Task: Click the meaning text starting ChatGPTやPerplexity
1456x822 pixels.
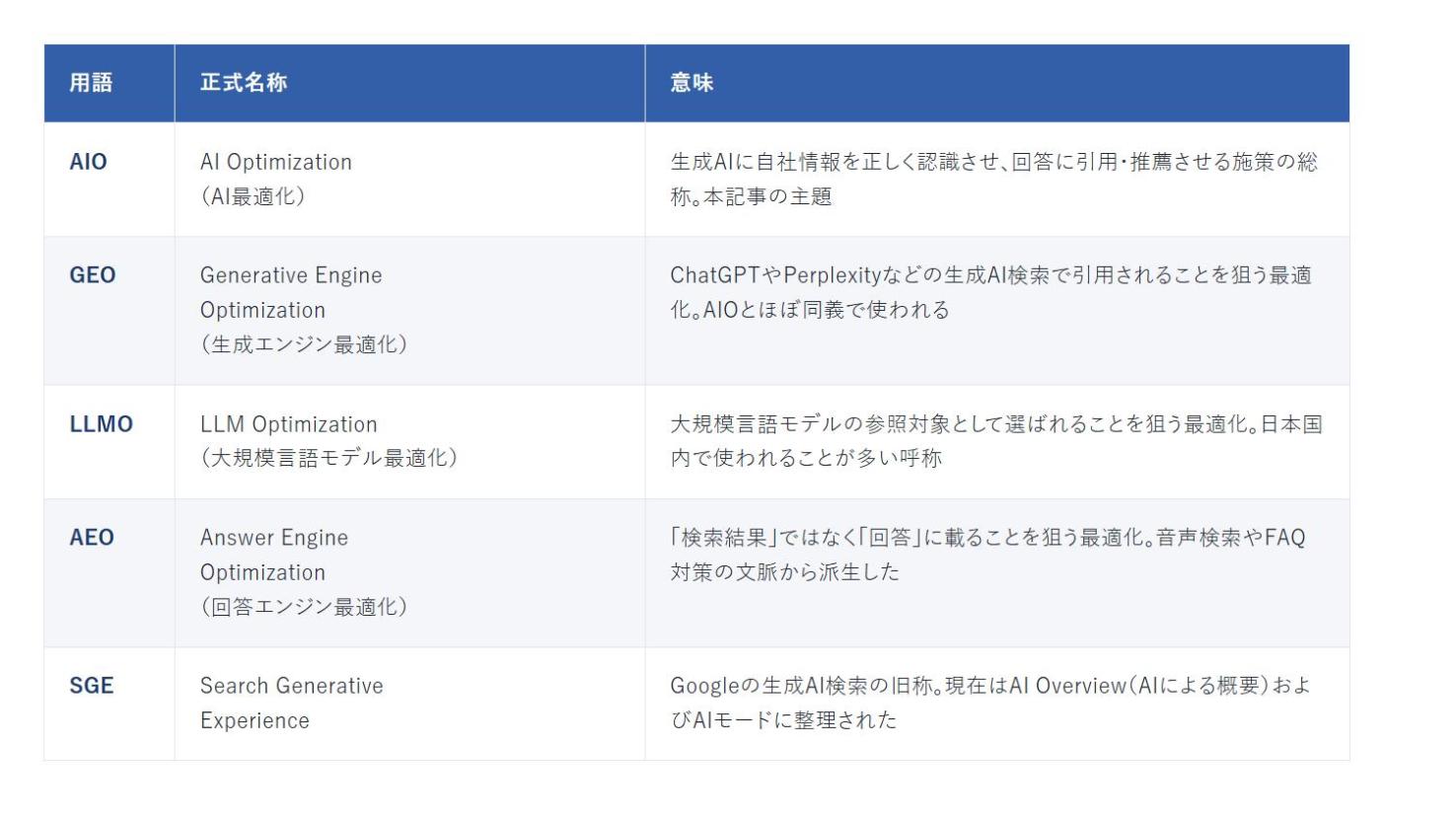Action: click(x=990, y=292)
